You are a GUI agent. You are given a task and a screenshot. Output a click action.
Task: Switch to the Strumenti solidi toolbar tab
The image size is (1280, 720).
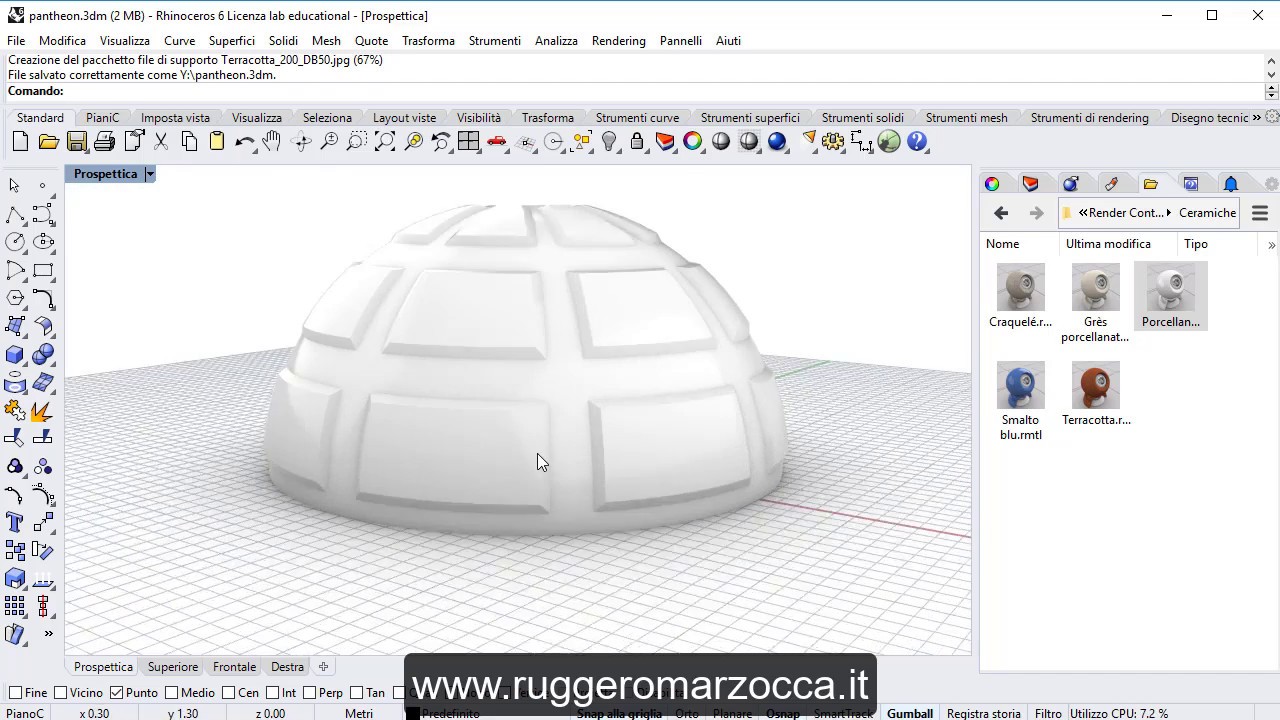pos(862,118)
